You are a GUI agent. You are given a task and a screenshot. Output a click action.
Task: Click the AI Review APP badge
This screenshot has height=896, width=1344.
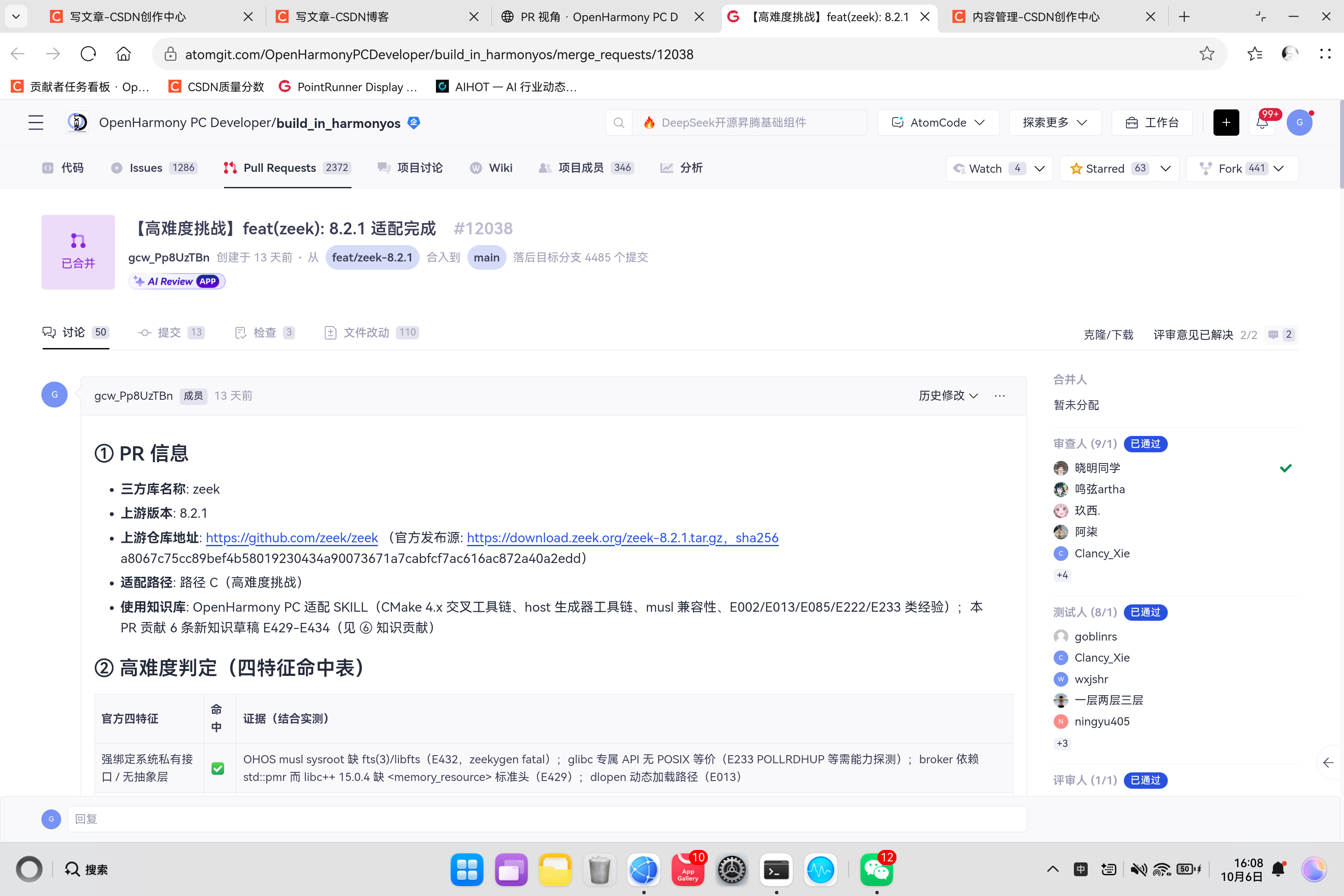click(x=177, y=281)
